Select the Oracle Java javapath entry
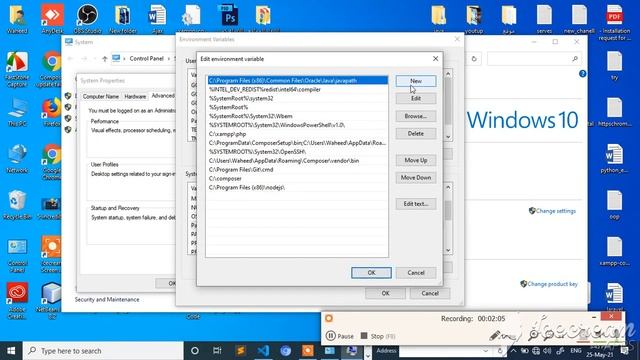Screen dimensions: 640x360 297,80
